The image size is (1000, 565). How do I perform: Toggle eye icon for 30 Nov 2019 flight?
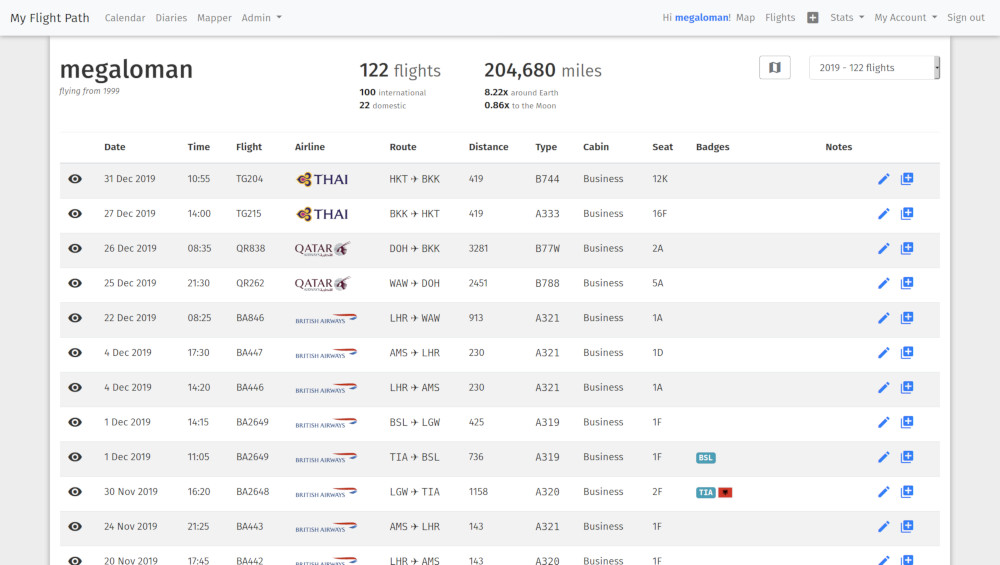(x=75, y=492)
